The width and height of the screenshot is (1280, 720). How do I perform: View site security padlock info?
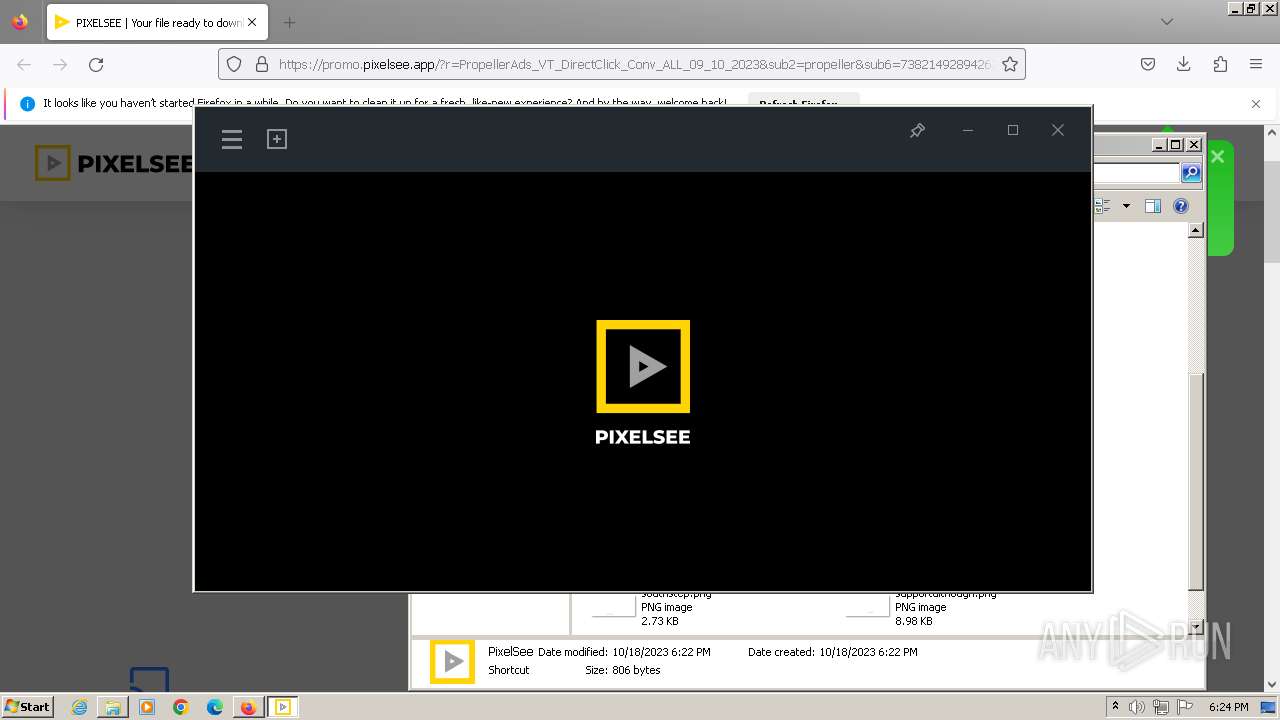coord(262,64)
